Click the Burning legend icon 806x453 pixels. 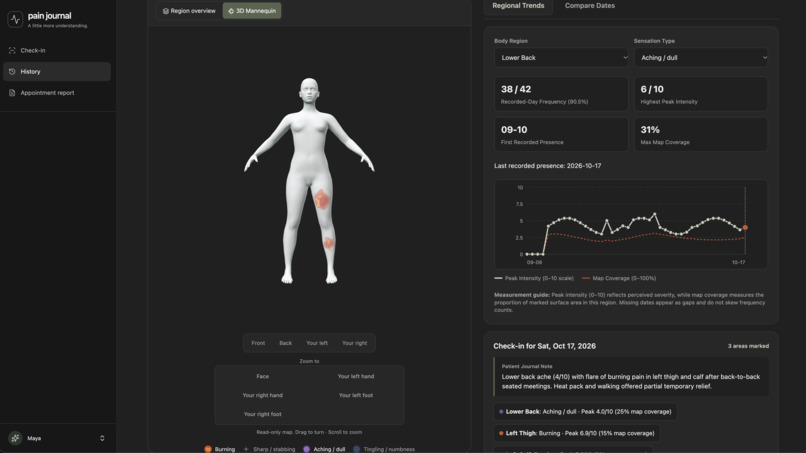(208, 449)
